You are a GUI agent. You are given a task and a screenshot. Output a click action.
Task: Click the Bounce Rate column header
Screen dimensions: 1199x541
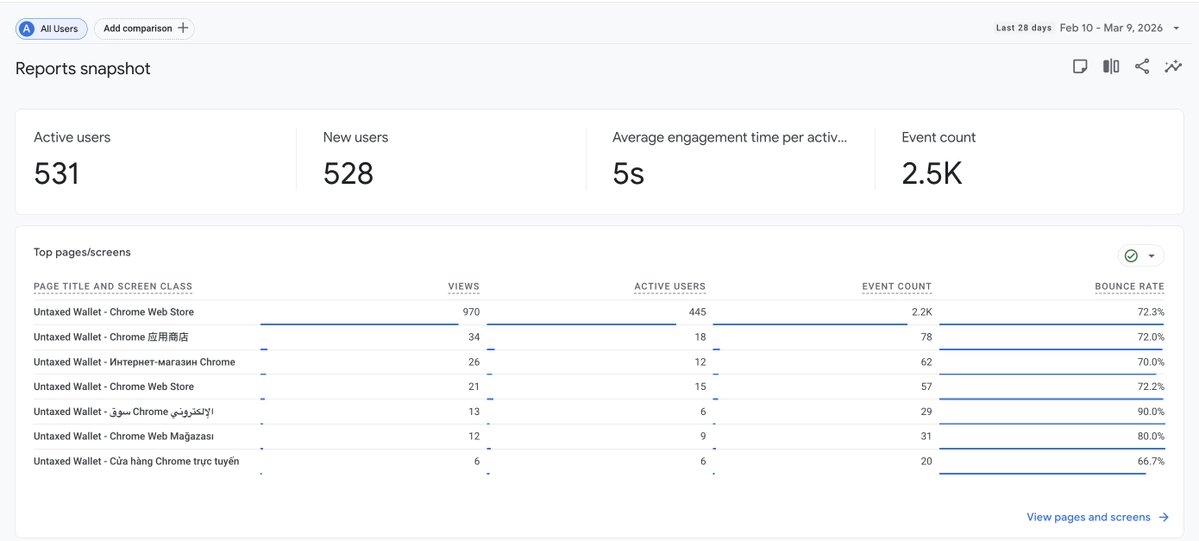pyautogui.click(x=1129, y=287)
